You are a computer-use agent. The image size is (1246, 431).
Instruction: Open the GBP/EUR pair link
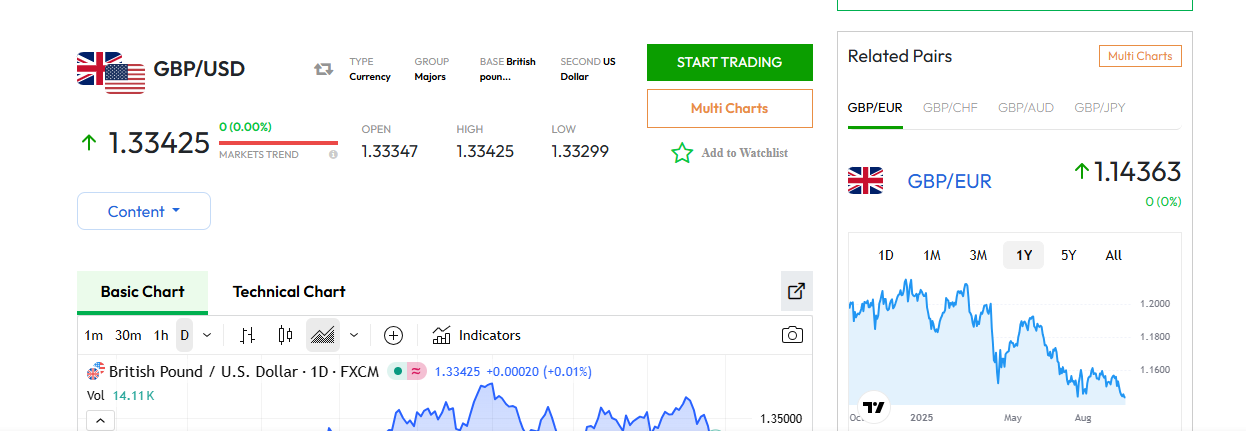pos(949,181)
